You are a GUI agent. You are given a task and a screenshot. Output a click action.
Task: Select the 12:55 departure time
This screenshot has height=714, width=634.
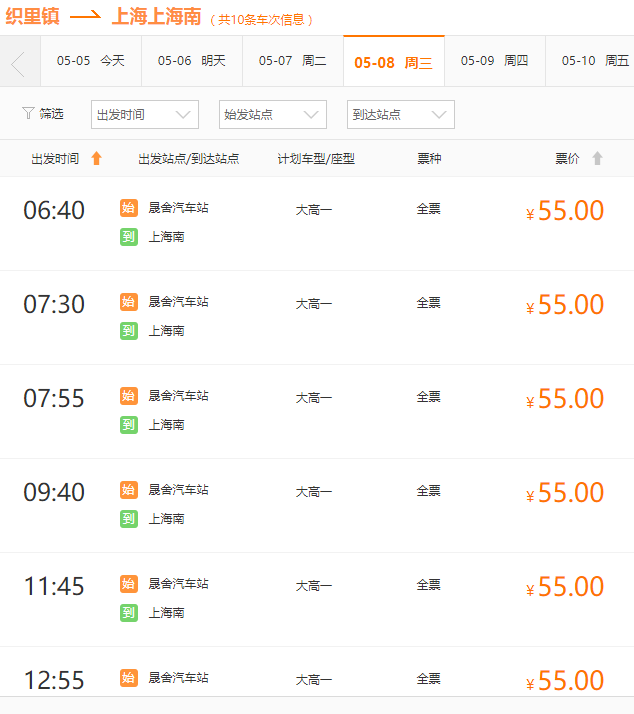tap(54, 680)
